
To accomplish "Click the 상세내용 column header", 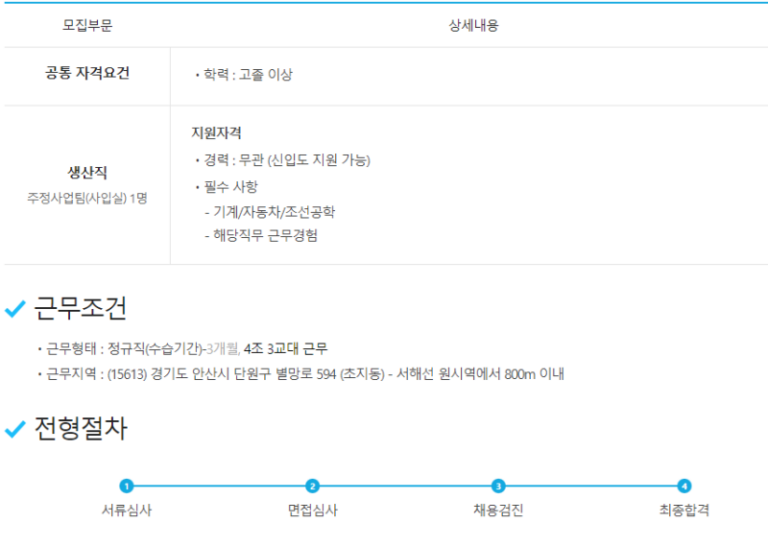I will (x=473, y=26).
